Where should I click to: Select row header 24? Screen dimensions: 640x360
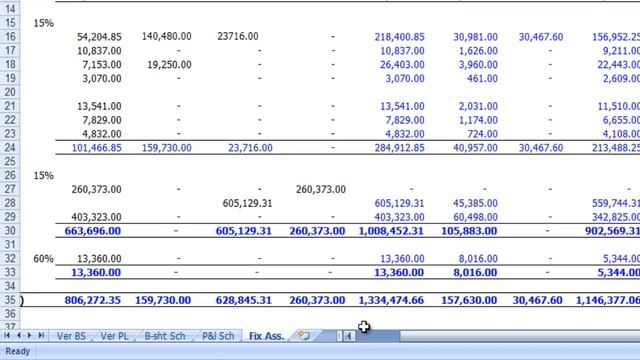[10, 148]
